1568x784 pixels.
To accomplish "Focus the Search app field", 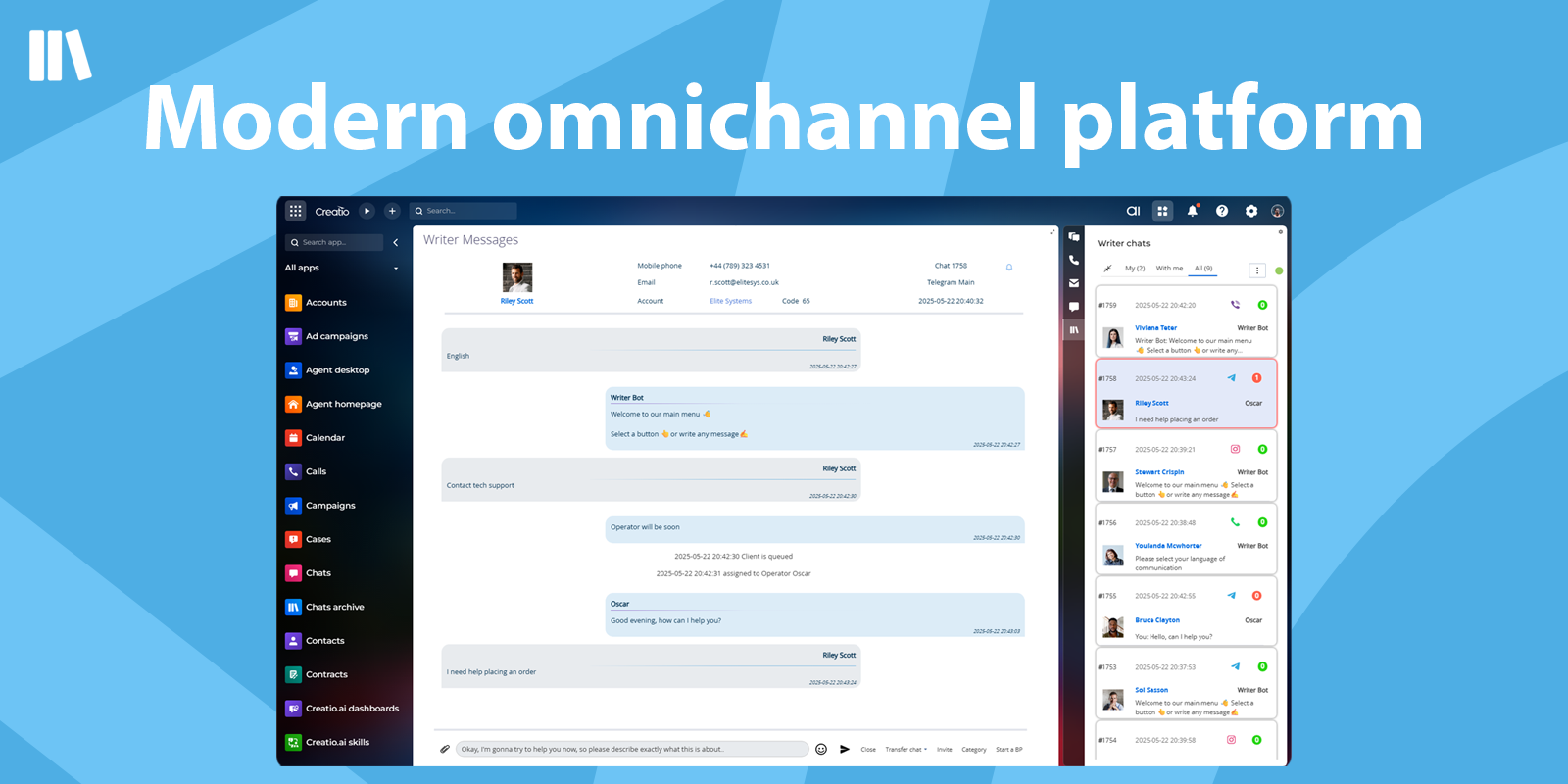I will click(334, 242).
